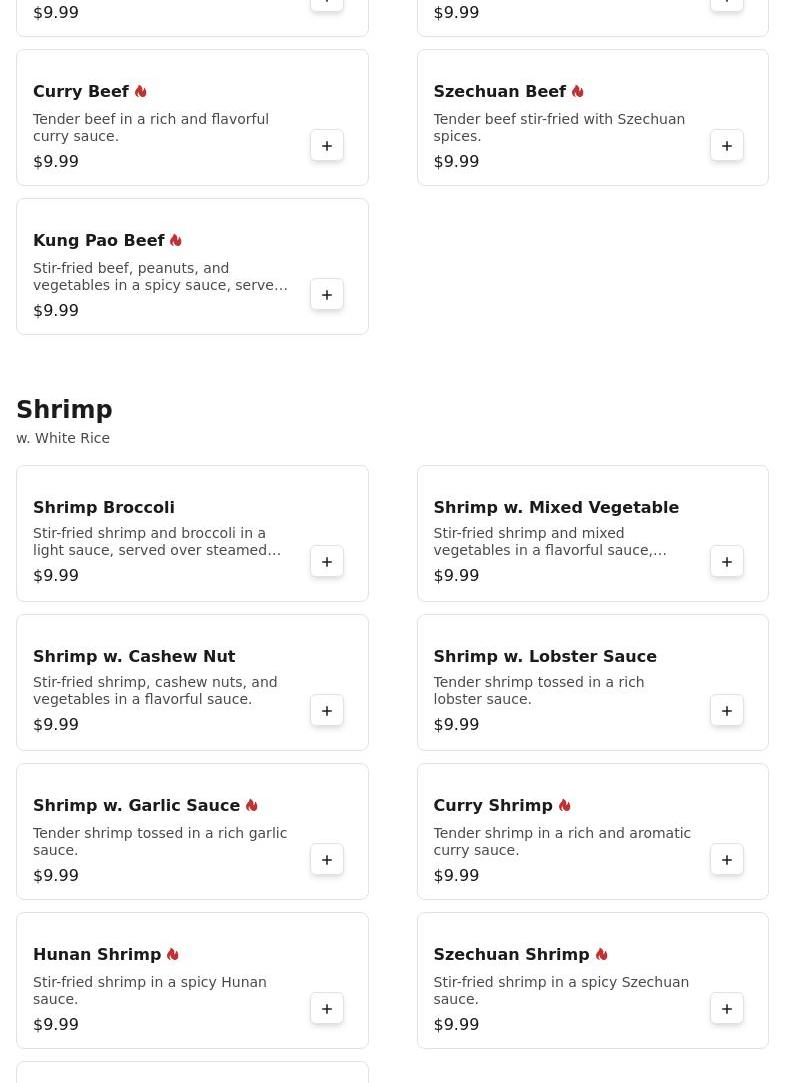Add Shrimp w. Lobster Sauce to order
The image size is (785, 1083).
727,711
